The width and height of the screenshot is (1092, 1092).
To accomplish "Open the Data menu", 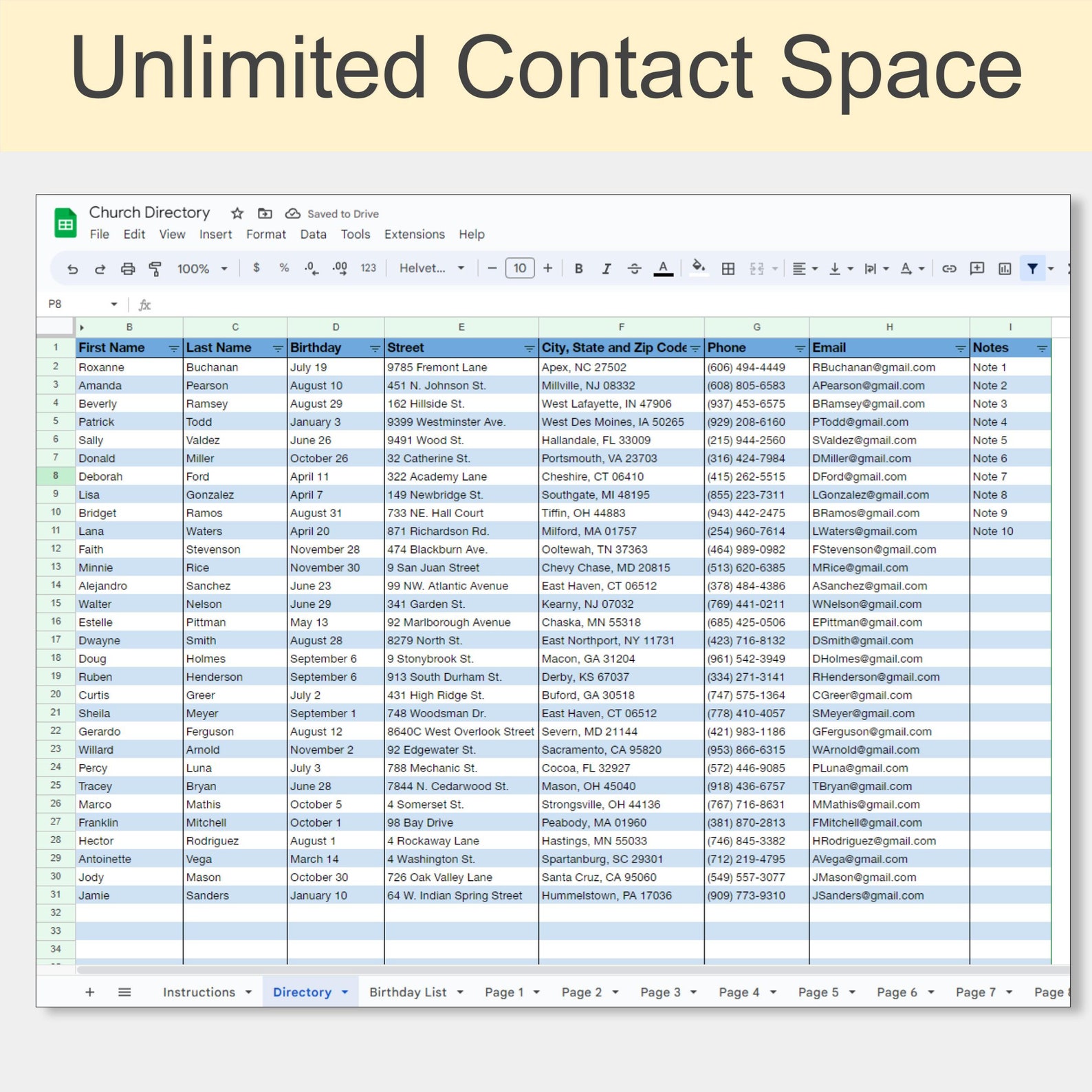I will point(313,234).
